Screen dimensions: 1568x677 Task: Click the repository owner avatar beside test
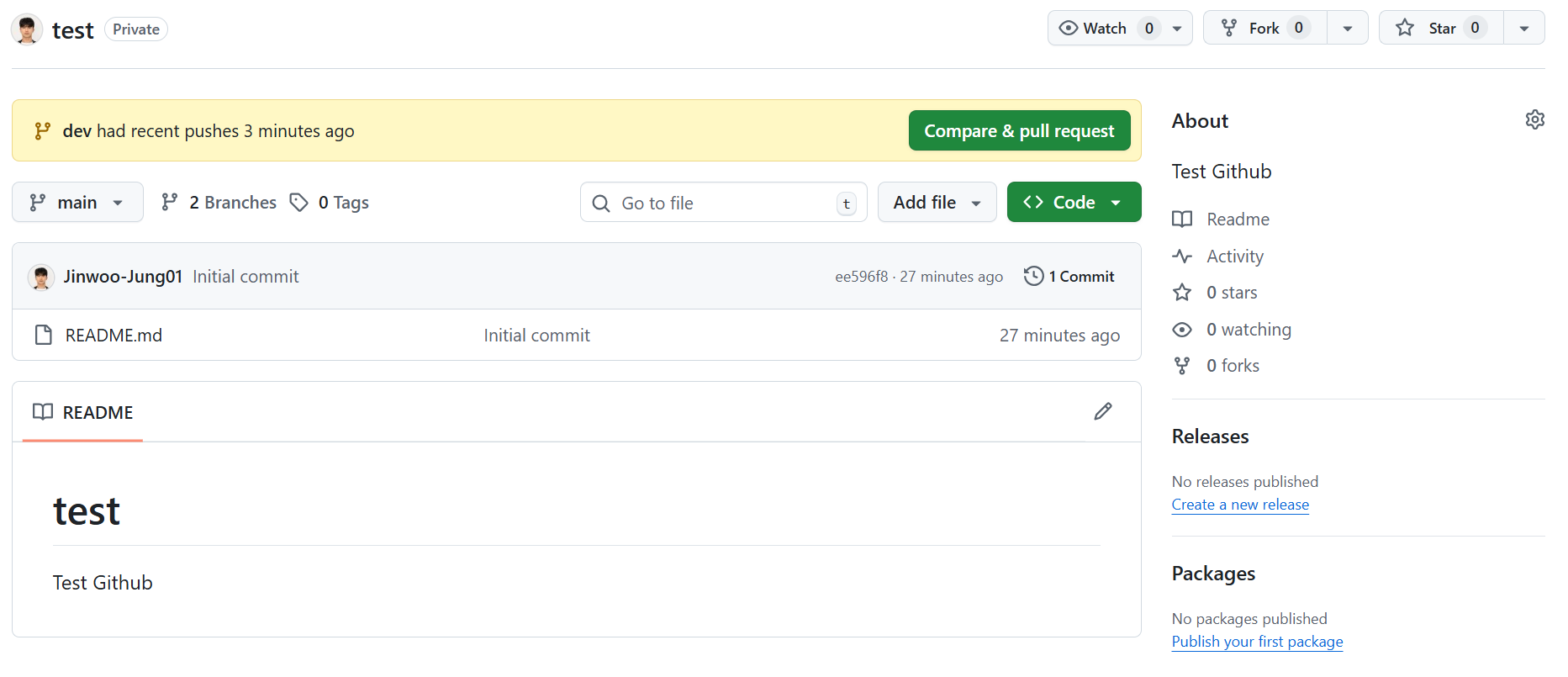point(27,29)
